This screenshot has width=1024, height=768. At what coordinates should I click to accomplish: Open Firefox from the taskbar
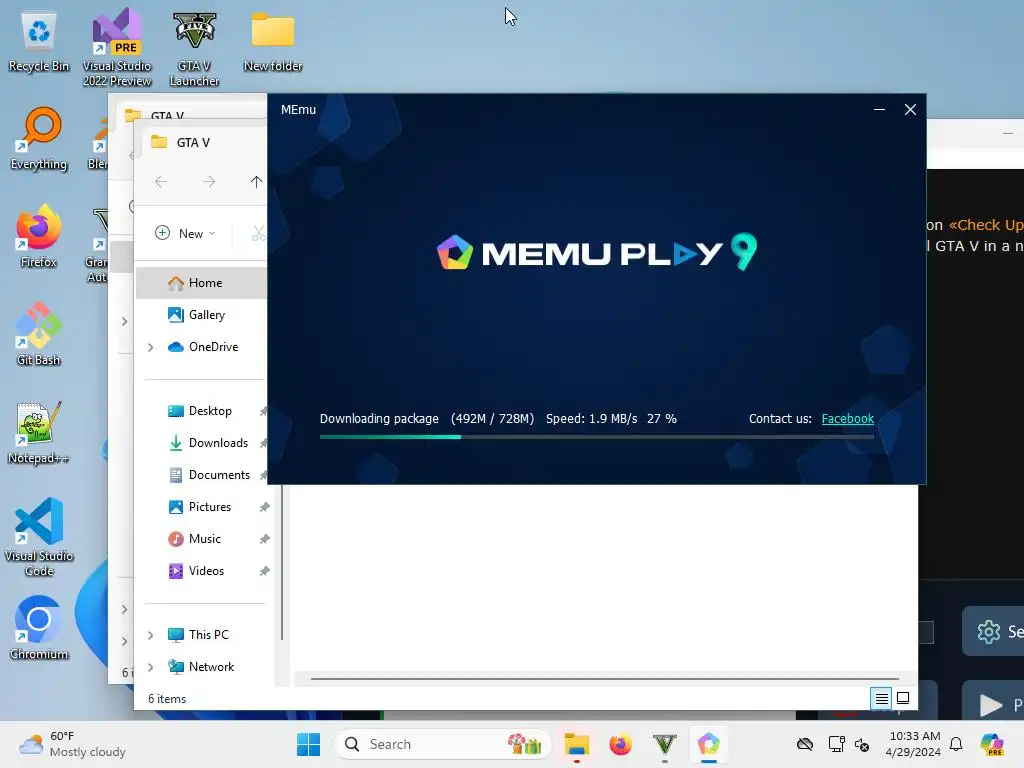coord(620,744)
